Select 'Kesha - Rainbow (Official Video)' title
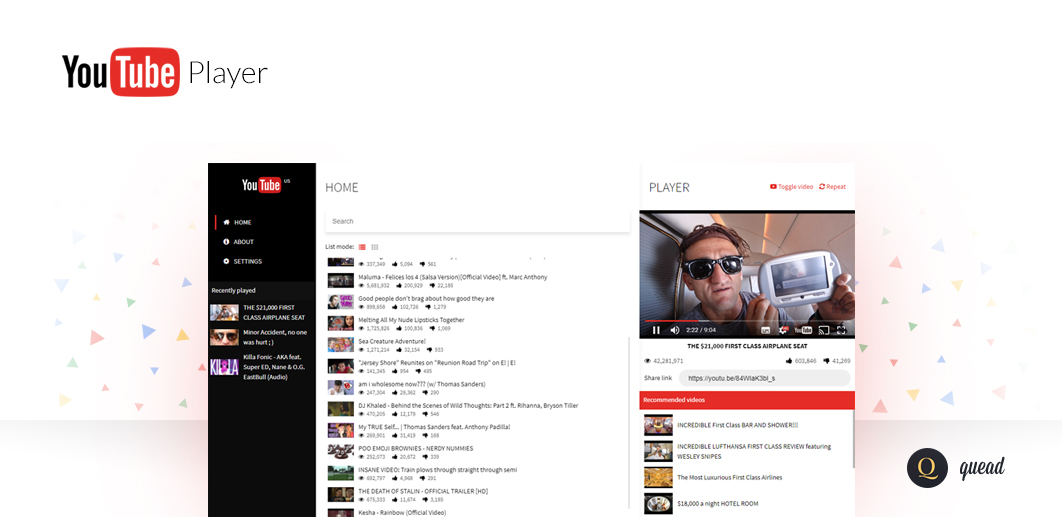 [402, 513]
